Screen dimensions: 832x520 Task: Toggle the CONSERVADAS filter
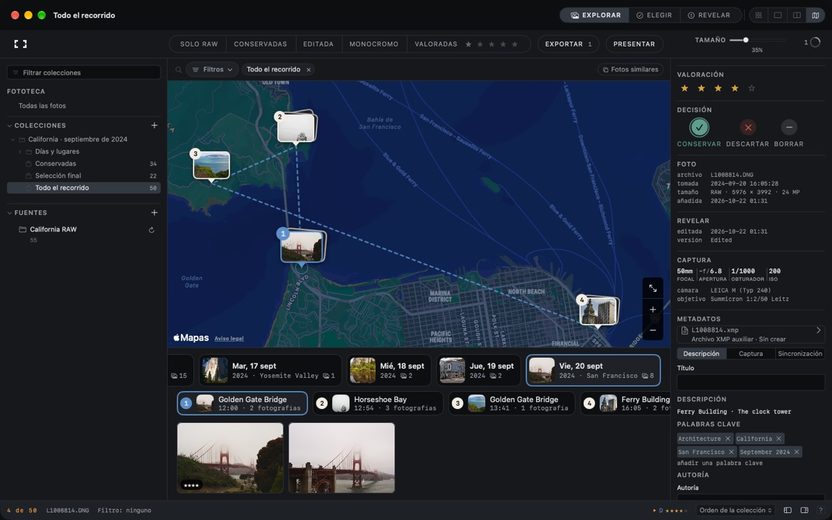(260, 44)
